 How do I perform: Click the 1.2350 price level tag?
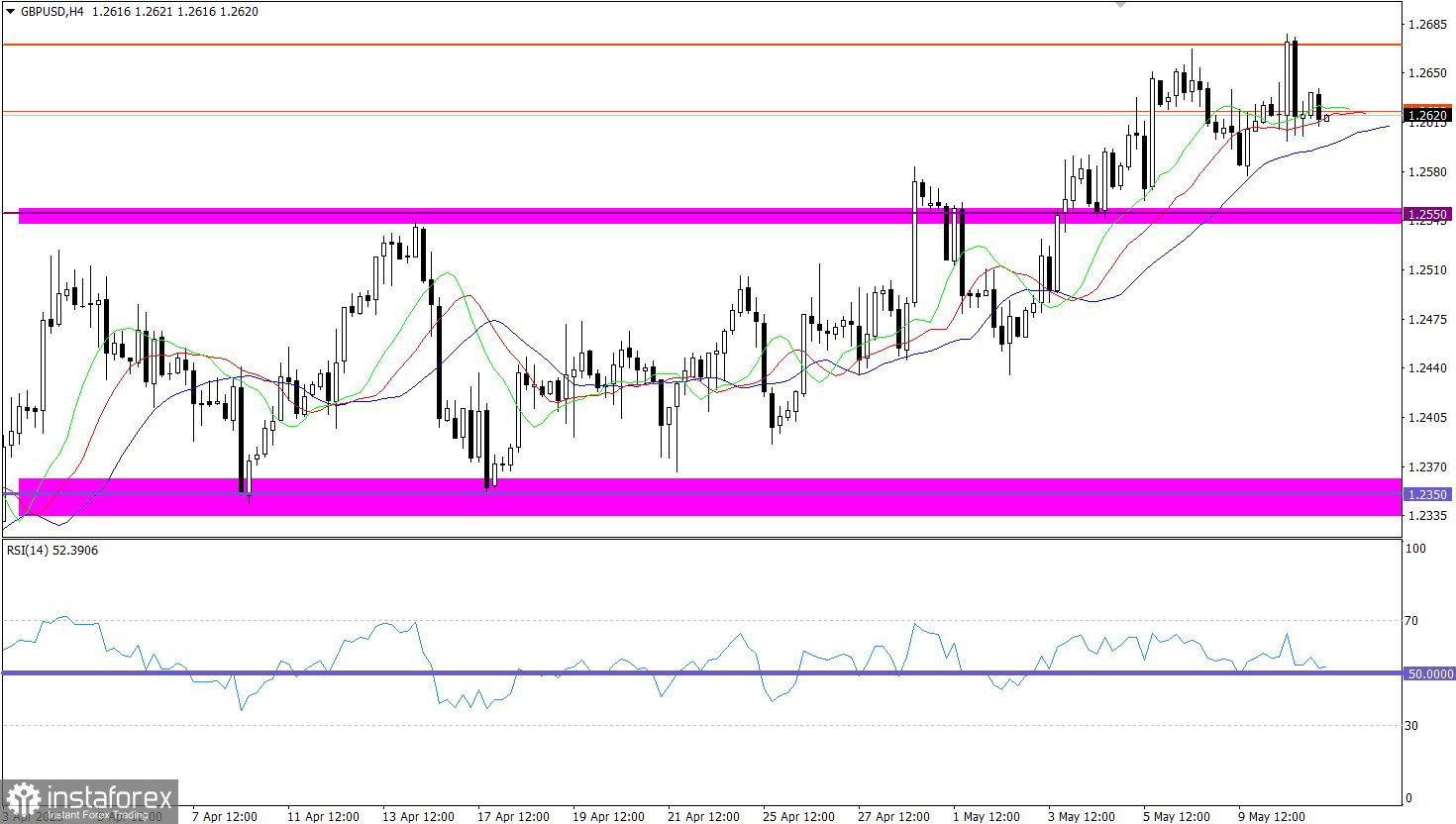tap(1428, 494)
